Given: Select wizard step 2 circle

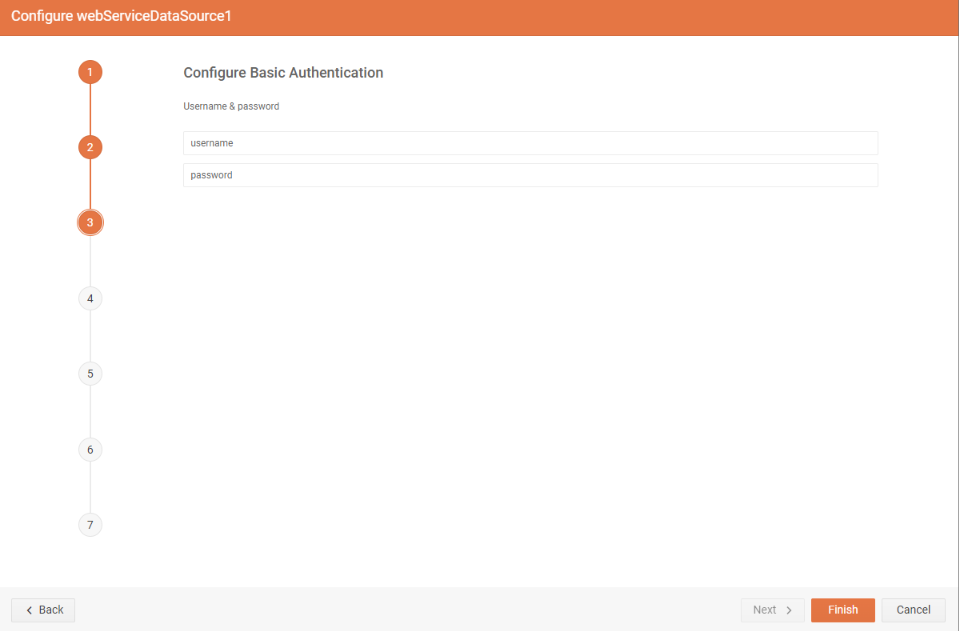Looking at the screenshot, I should click(x=90, y=146).
